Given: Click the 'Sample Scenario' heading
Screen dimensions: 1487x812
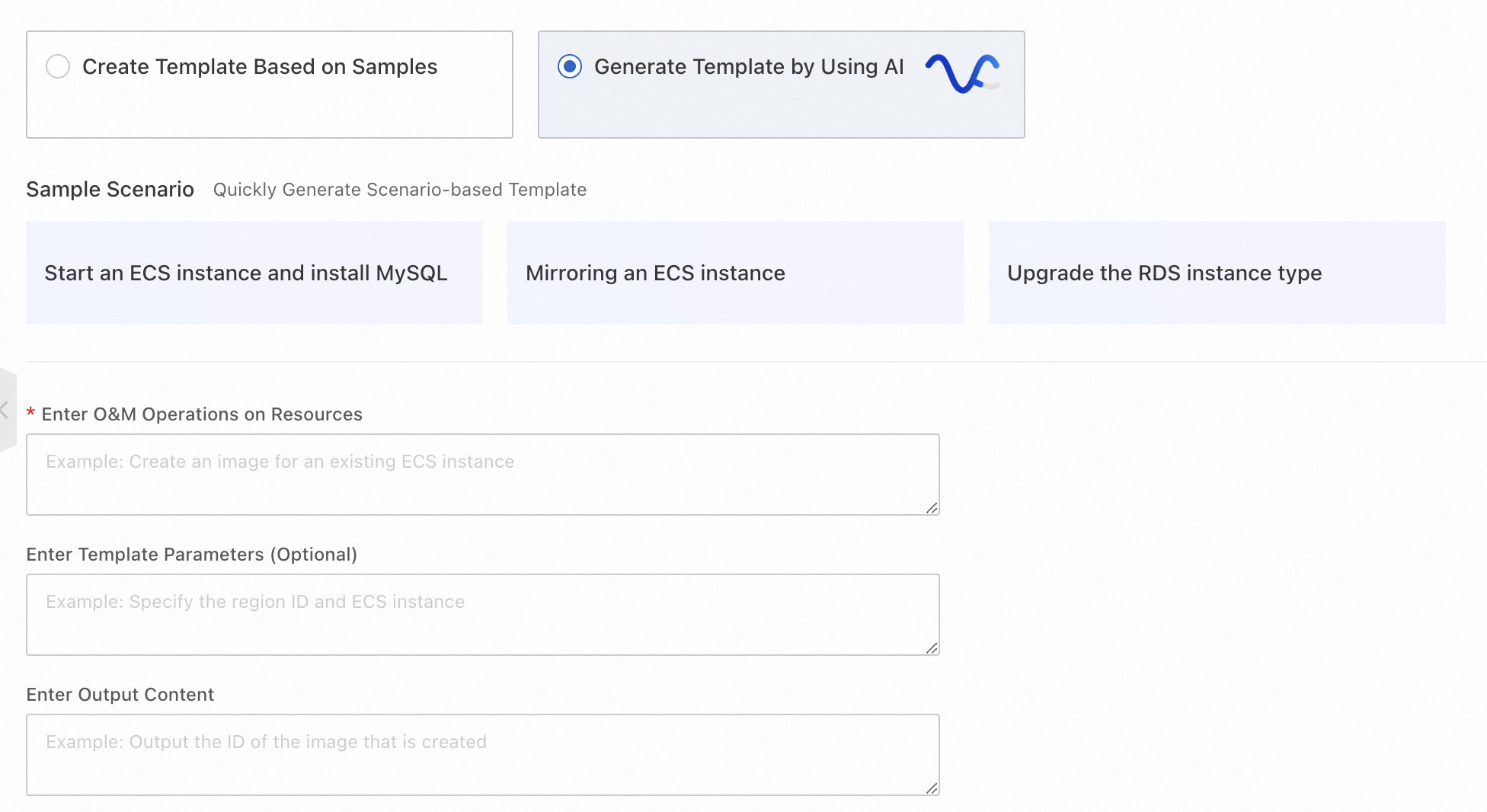Looking at the screenshot, I should pyautogui.click(x=110, y=189).
